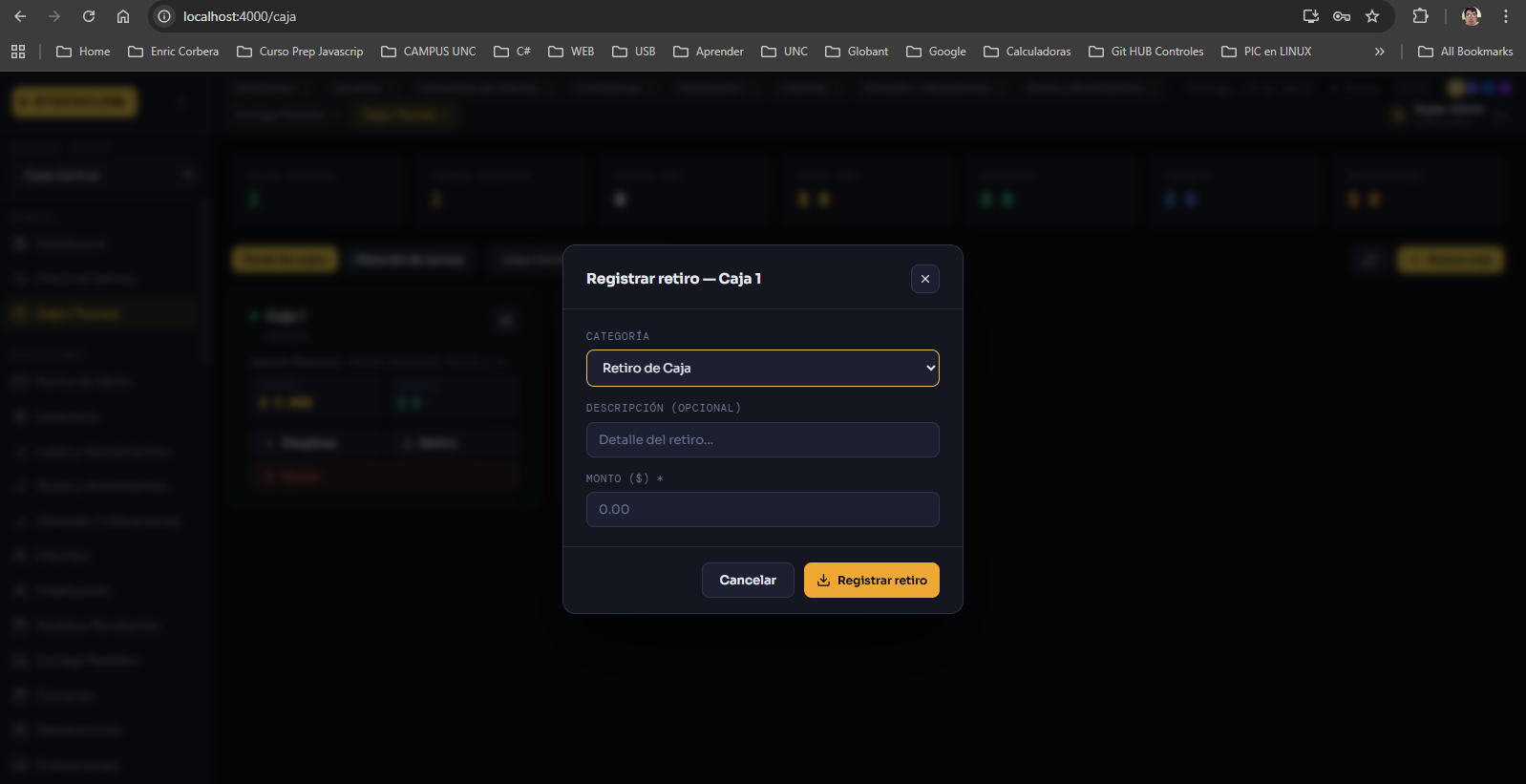Confirm with the Registrar retiro button
Screen dimensions: 1526x784
click(x=871, y=581)
